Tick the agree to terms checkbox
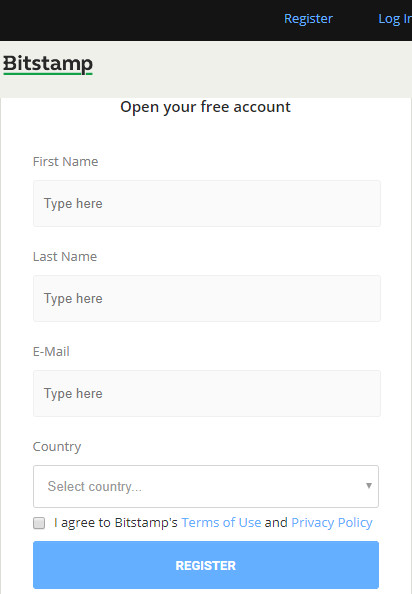The height and width of the screenshot is (594, 412). [x=39, y=523]
